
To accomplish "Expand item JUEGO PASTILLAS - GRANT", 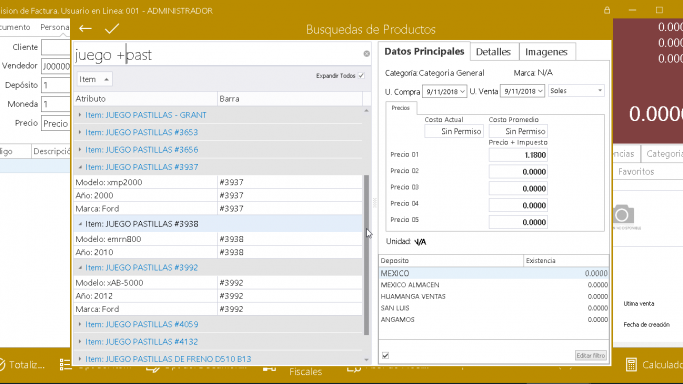I will click(80, 115).
